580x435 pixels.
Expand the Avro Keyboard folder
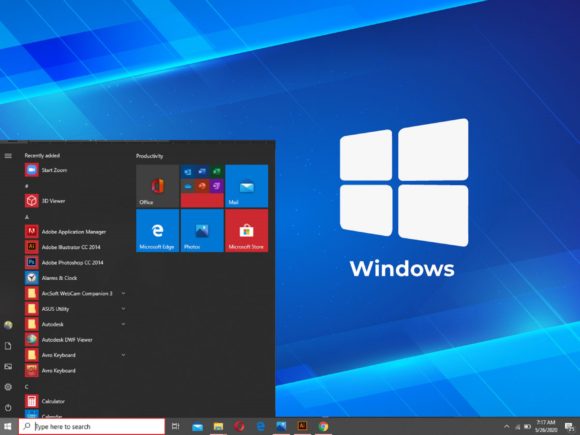click(124, 355)
